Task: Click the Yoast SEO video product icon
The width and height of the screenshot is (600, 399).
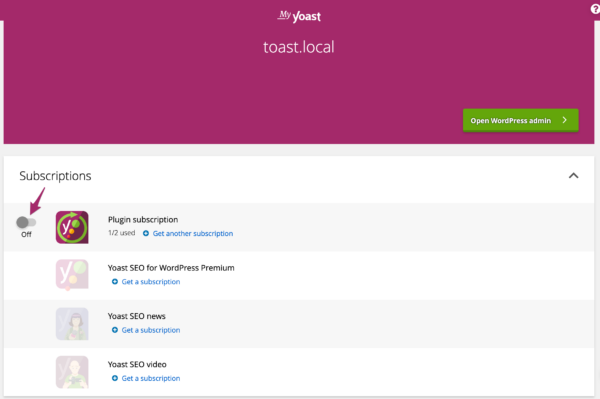Action: coord(72,372)
